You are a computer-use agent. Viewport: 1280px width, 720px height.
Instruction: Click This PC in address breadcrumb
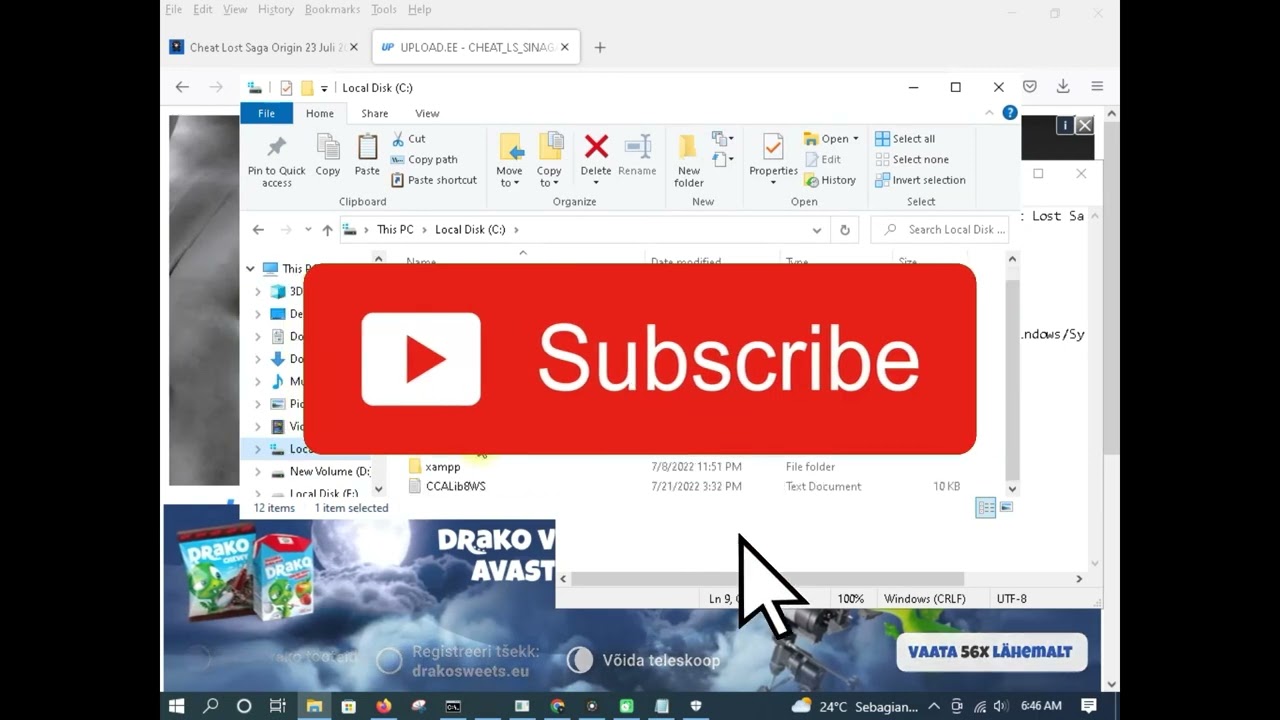tap(395, 229)
